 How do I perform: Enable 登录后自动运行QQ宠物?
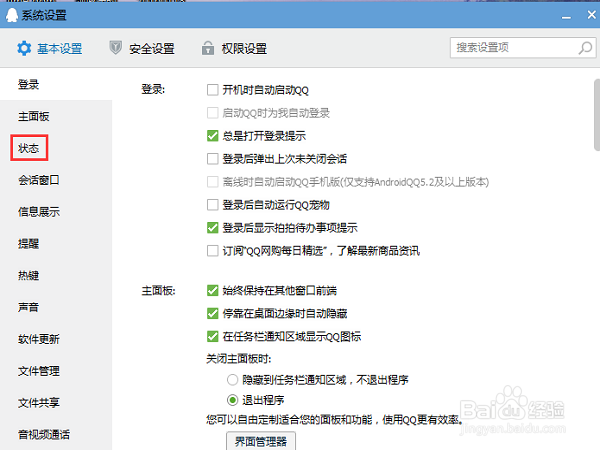coord(212,205)
